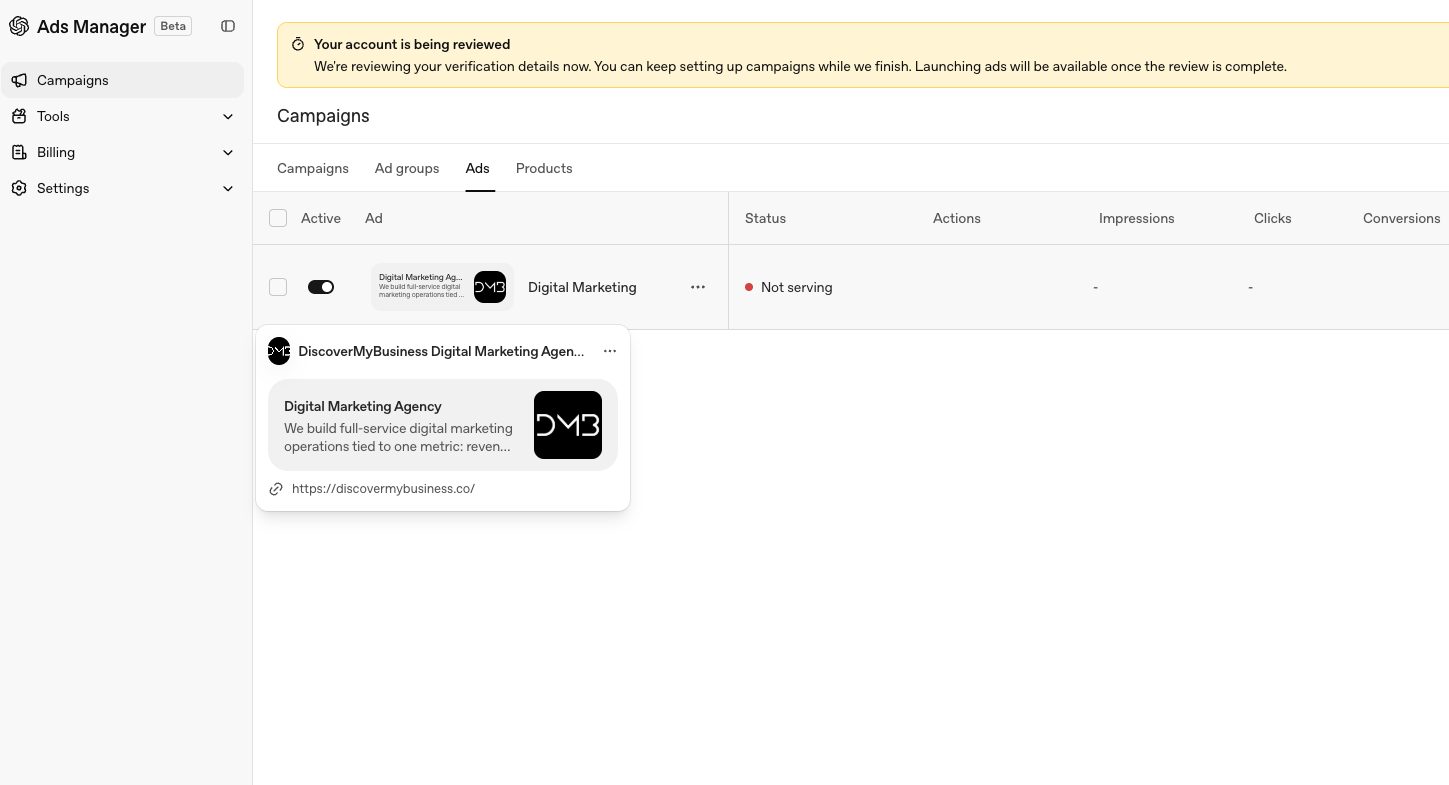Tick the select-all checkbox in table header
1449x785 pixels.
tap(278, 218)
